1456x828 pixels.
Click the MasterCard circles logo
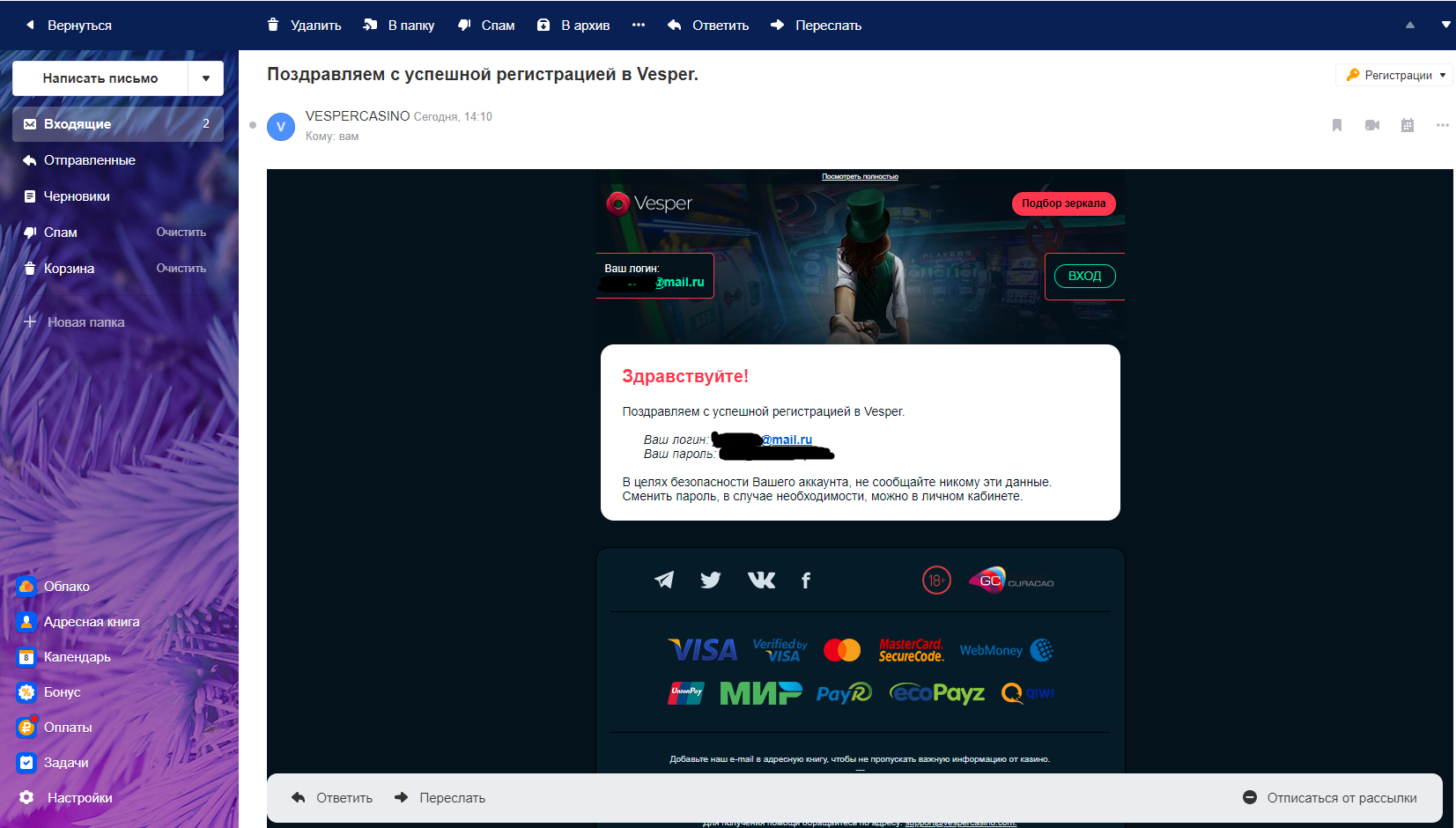(842, 650)
